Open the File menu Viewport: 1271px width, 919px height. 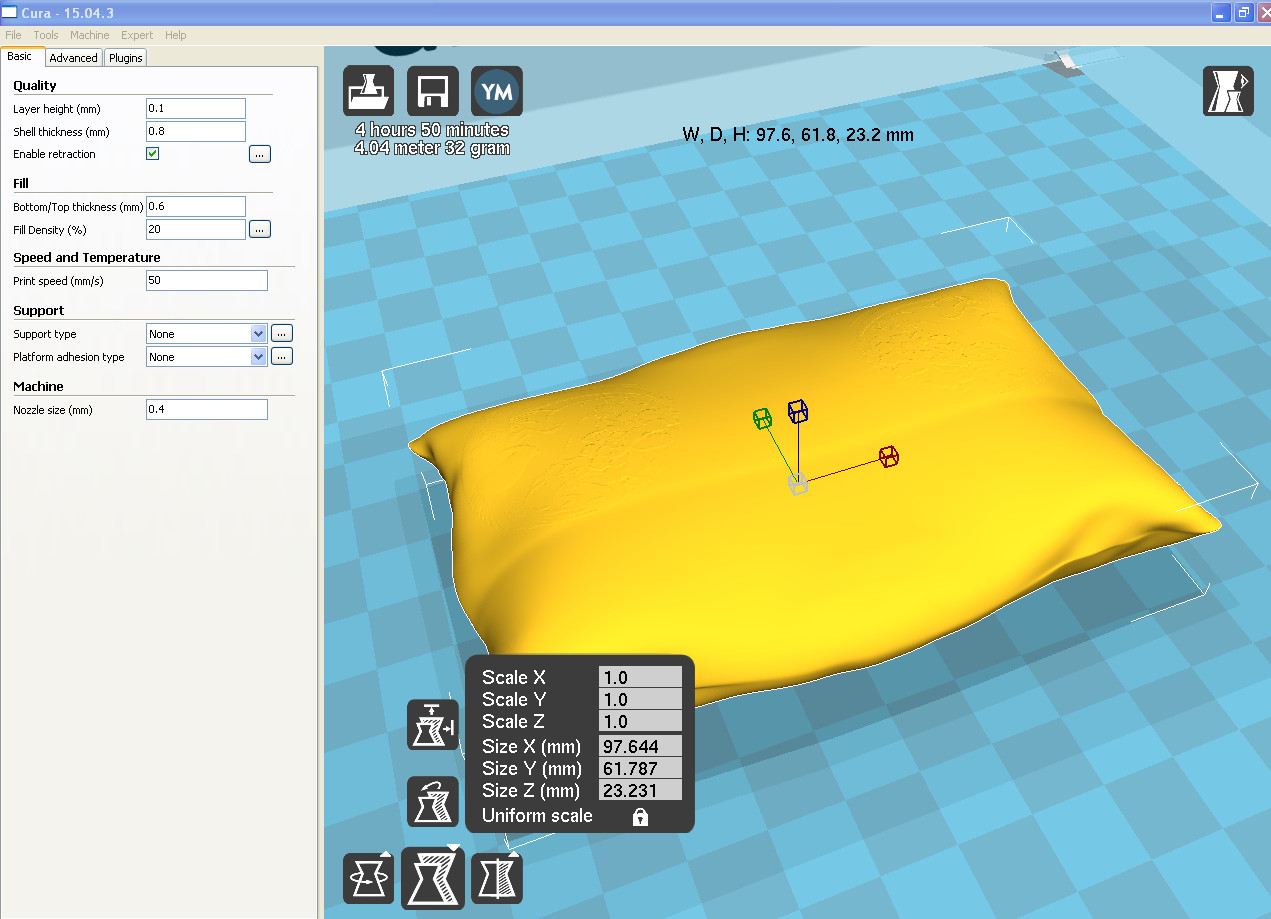coord(13,35)
